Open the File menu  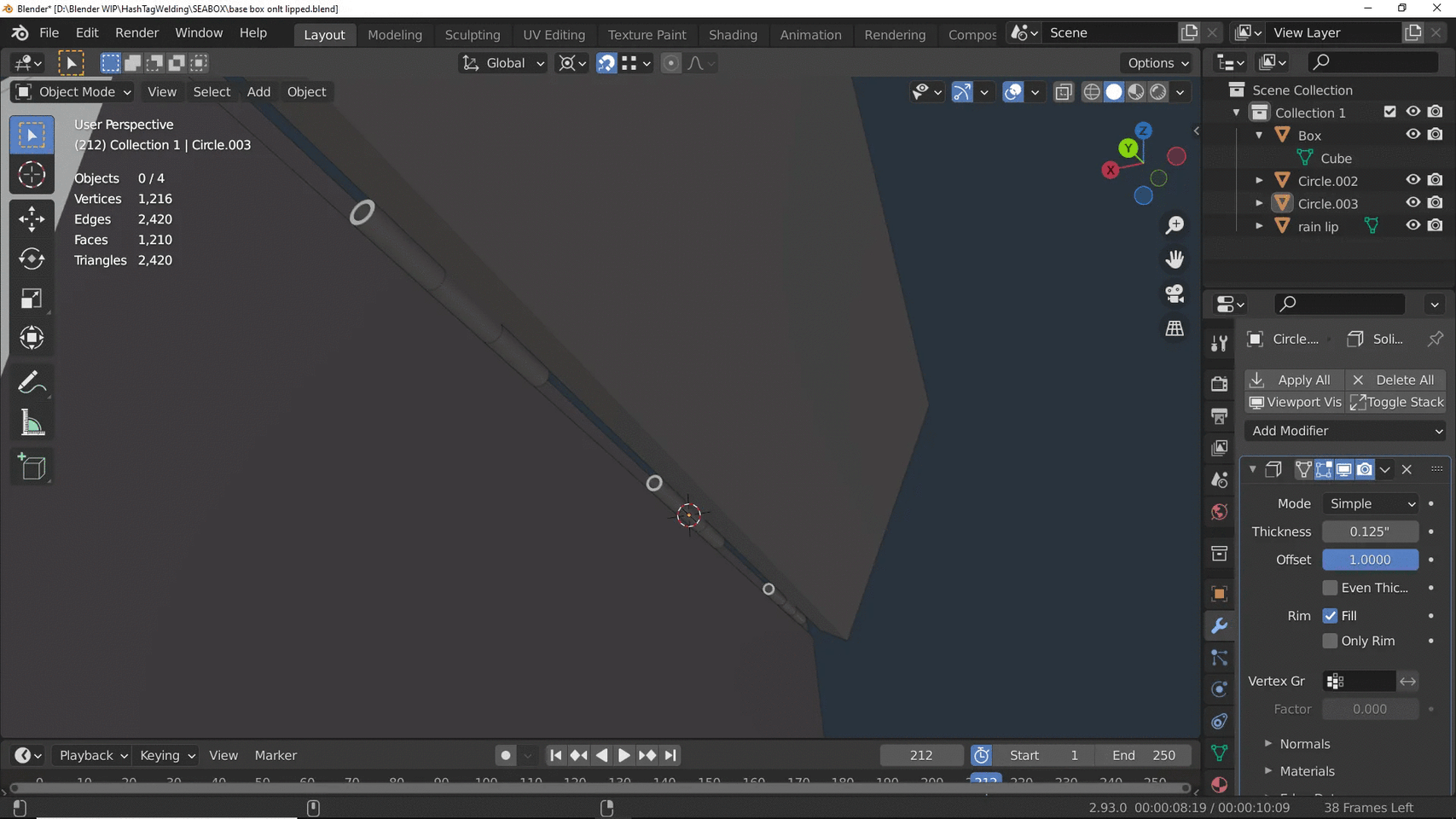click(49, 32)
